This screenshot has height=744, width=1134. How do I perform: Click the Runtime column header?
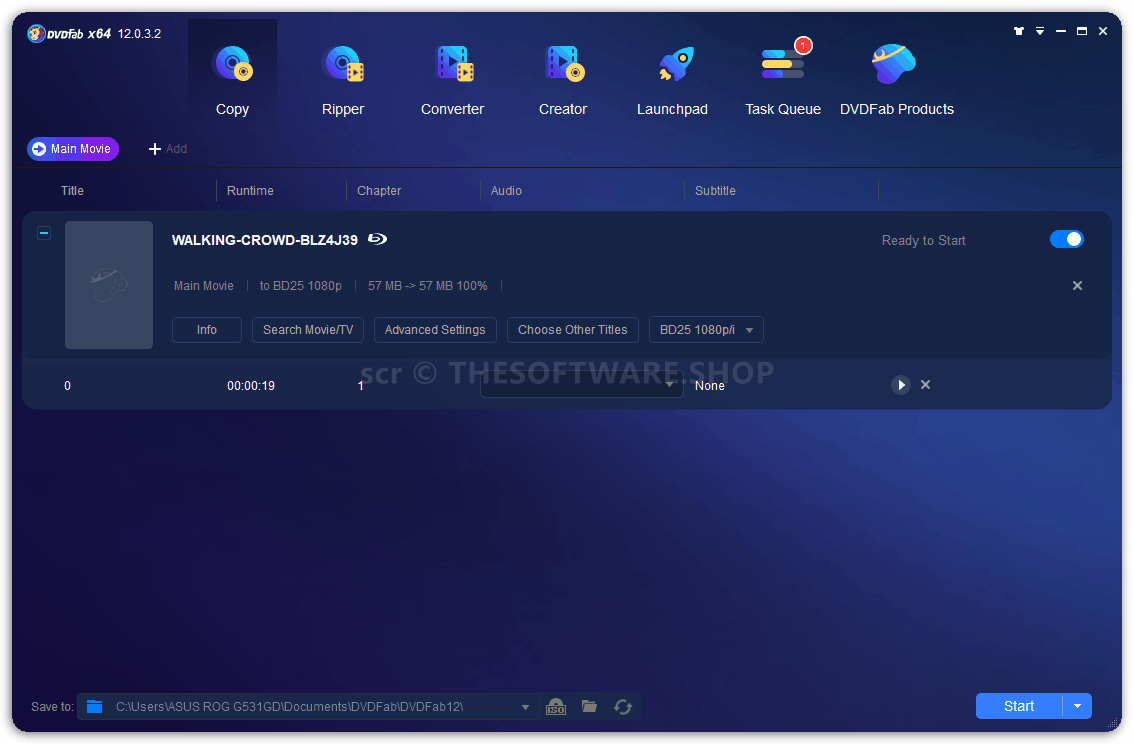point(250,191)
